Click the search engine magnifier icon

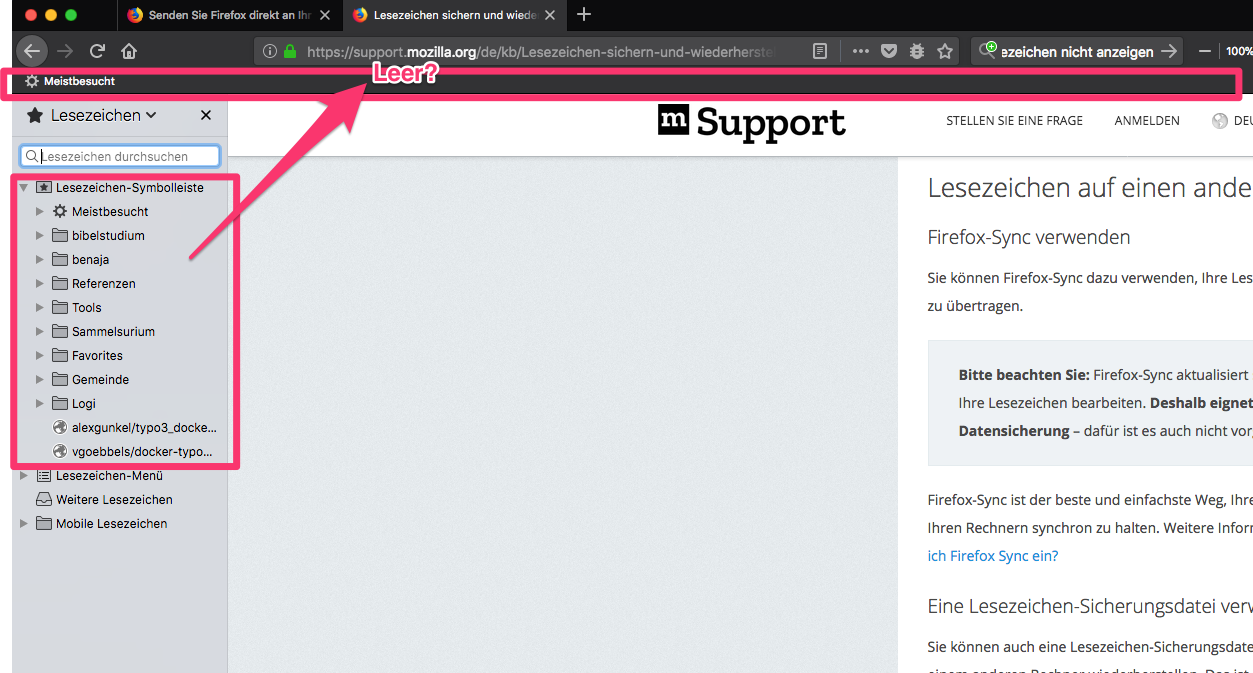coord(987,51)
